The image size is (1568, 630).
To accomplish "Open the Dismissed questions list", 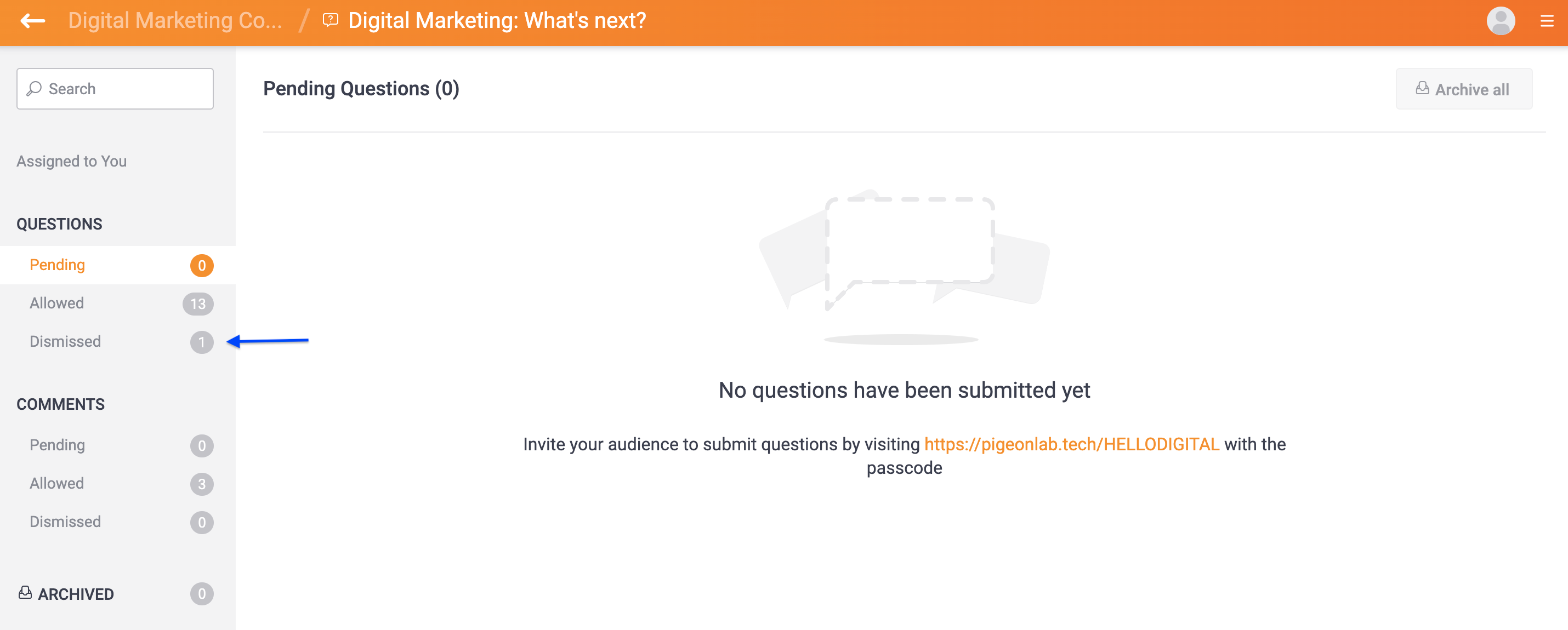I will tap(65, 341).
